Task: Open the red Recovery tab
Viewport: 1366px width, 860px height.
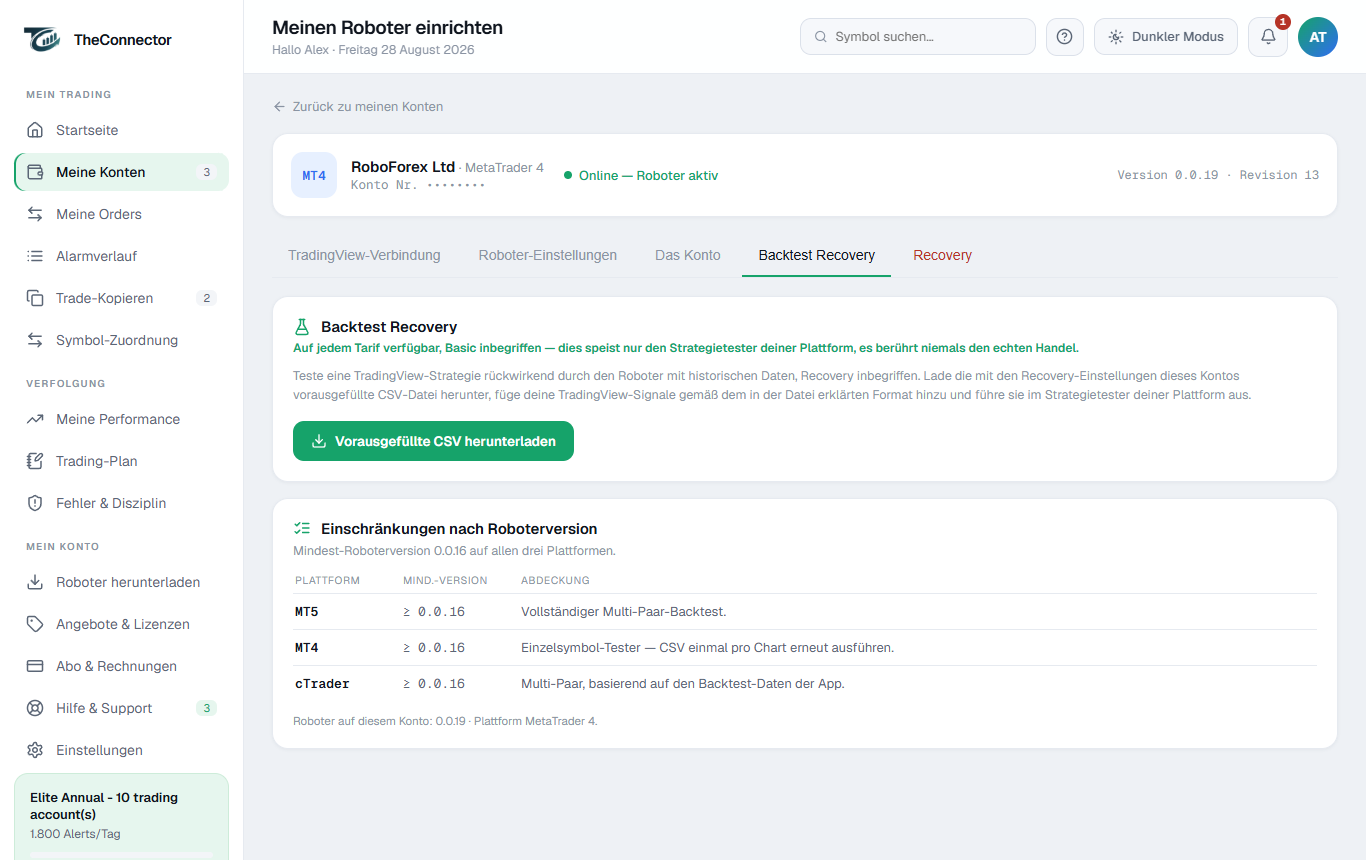Action: click(942, 255)
